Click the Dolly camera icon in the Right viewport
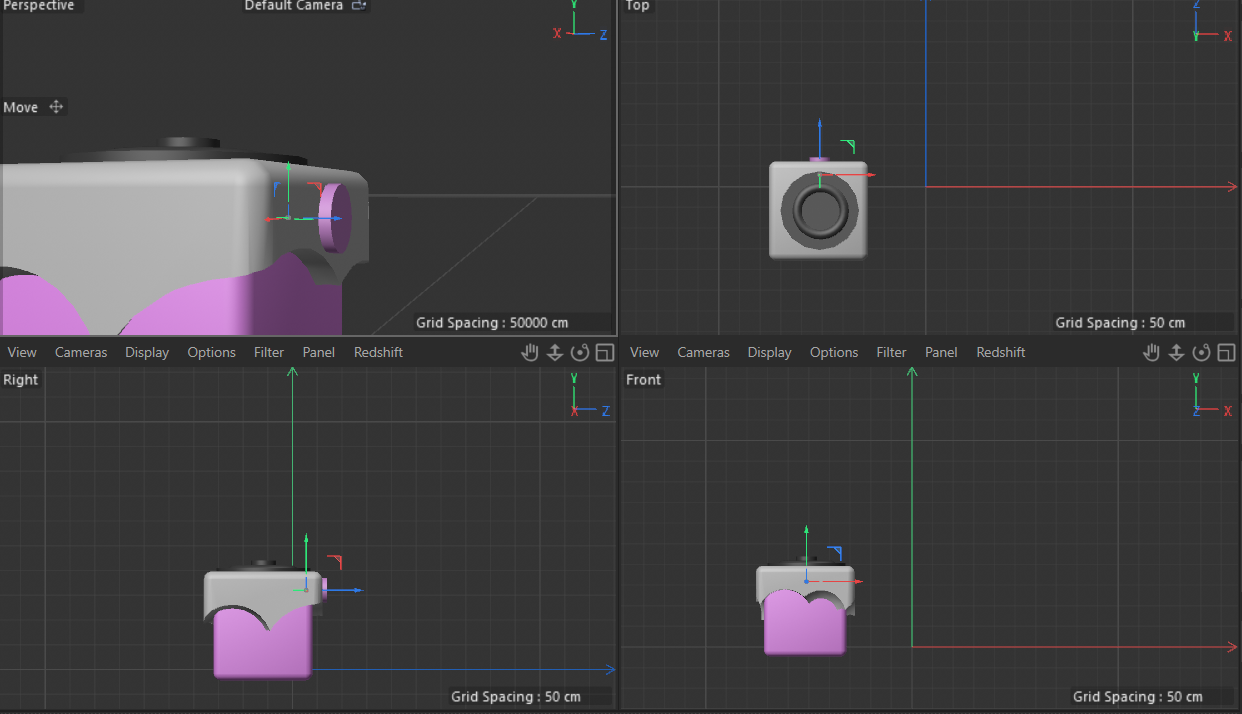 tap(555, 352)
